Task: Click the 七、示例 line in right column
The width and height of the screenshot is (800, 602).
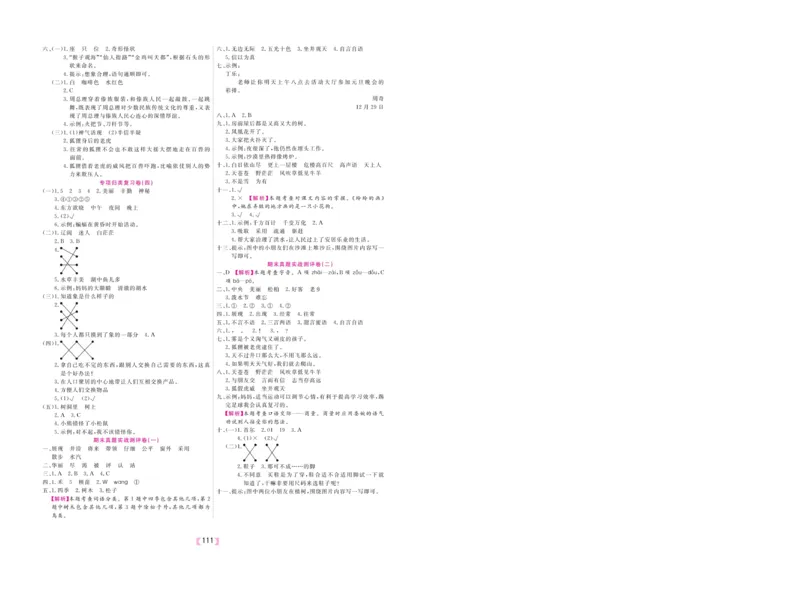Action: (228, 65)
